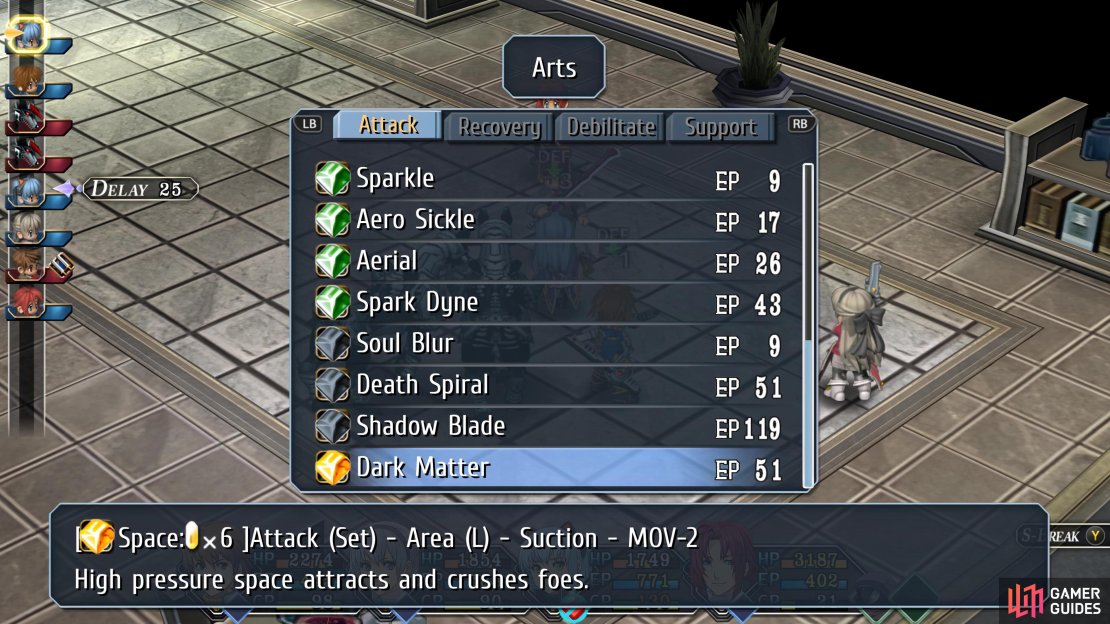Switch to the Recovery tab

click(499, 127)
